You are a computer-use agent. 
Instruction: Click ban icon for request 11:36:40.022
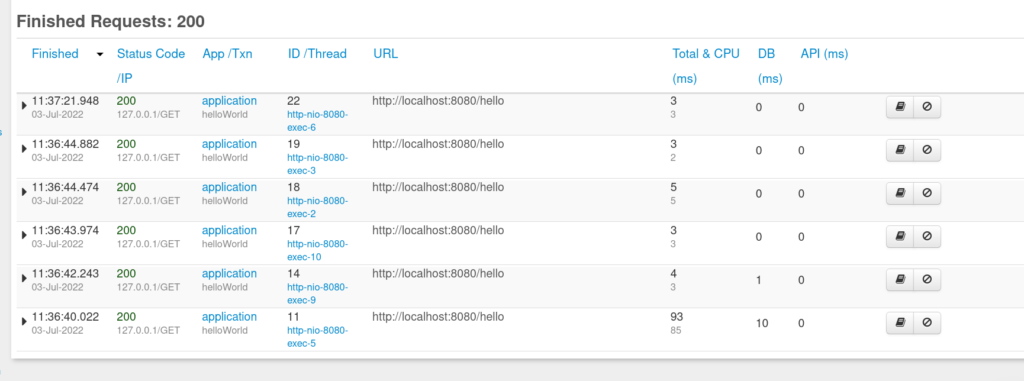click(x=927, y=323)
